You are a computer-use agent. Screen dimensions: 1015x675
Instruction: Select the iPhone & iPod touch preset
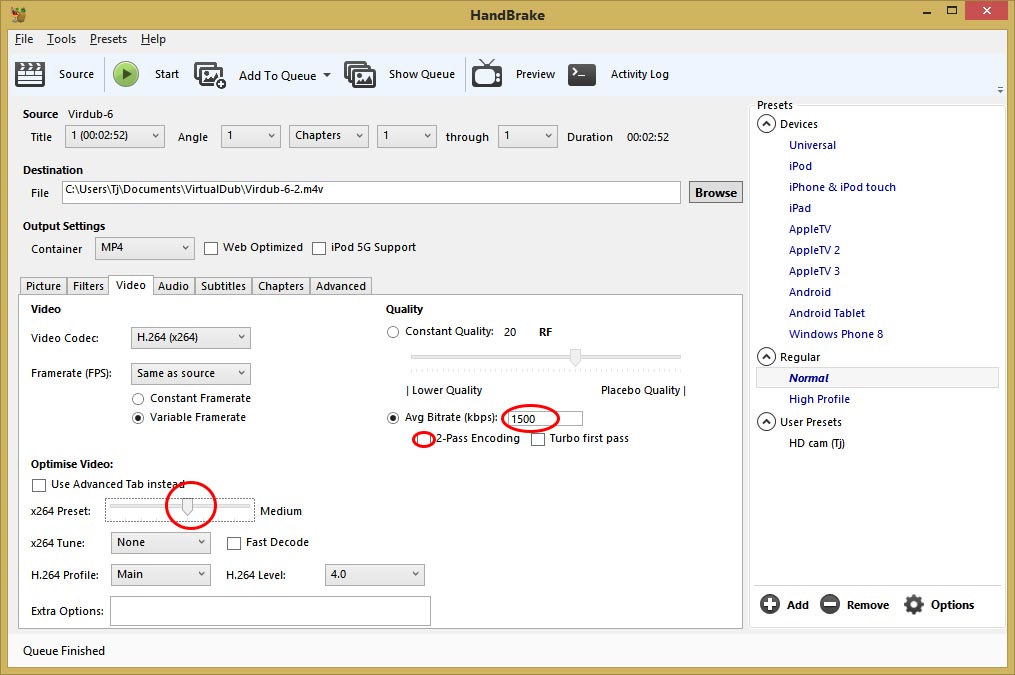click(842, 187)
